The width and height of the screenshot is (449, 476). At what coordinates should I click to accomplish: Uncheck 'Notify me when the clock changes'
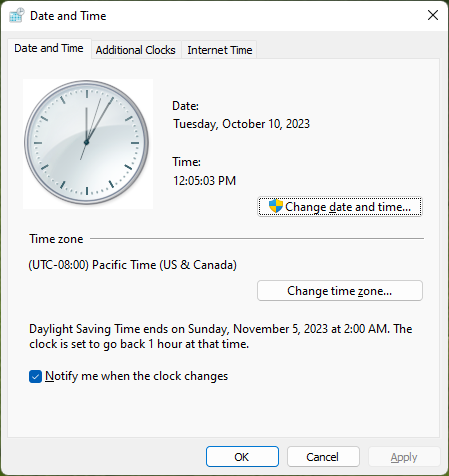35,377
